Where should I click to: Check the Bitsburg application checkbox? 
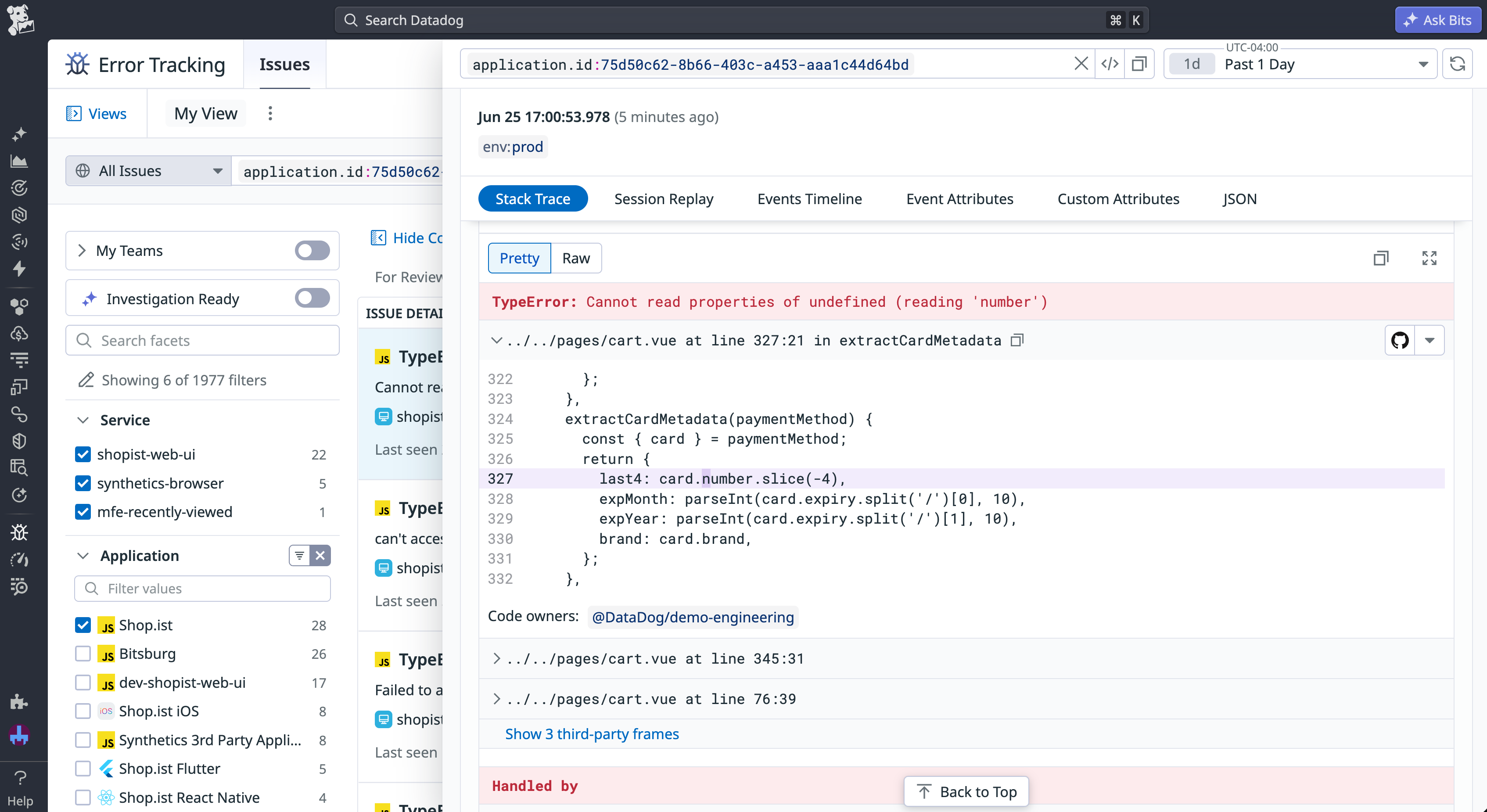click(x=83, y=654)
